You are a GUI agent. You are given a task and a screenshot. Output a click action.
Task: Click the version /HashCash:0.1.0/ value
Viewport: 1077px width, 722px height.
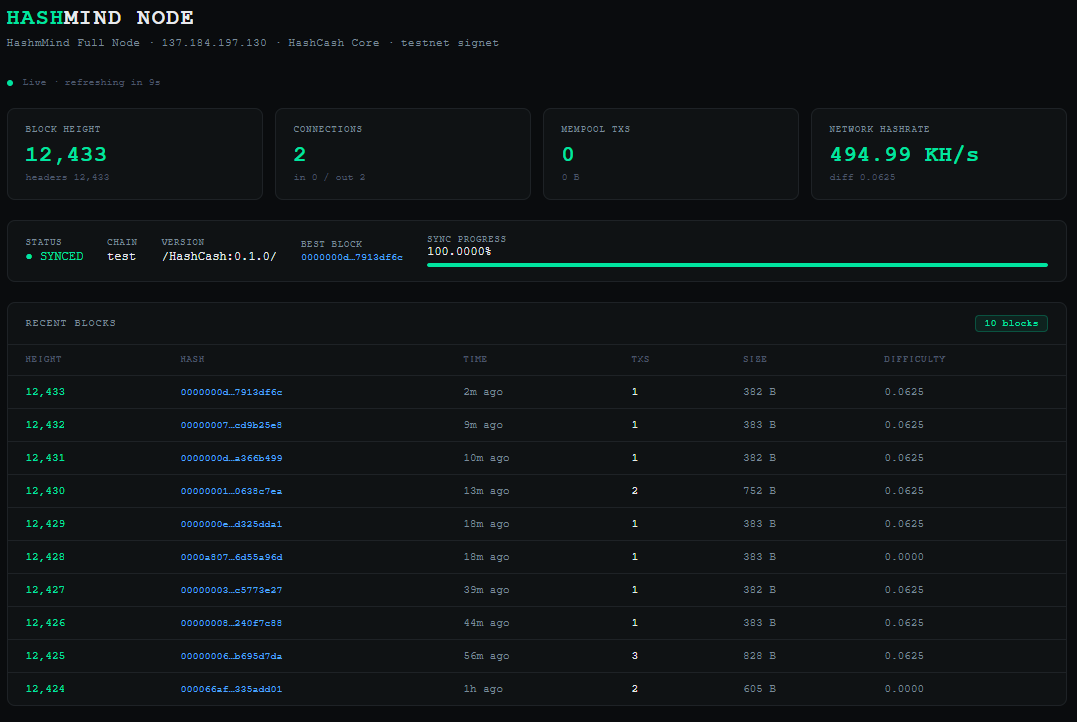point(219,256)
